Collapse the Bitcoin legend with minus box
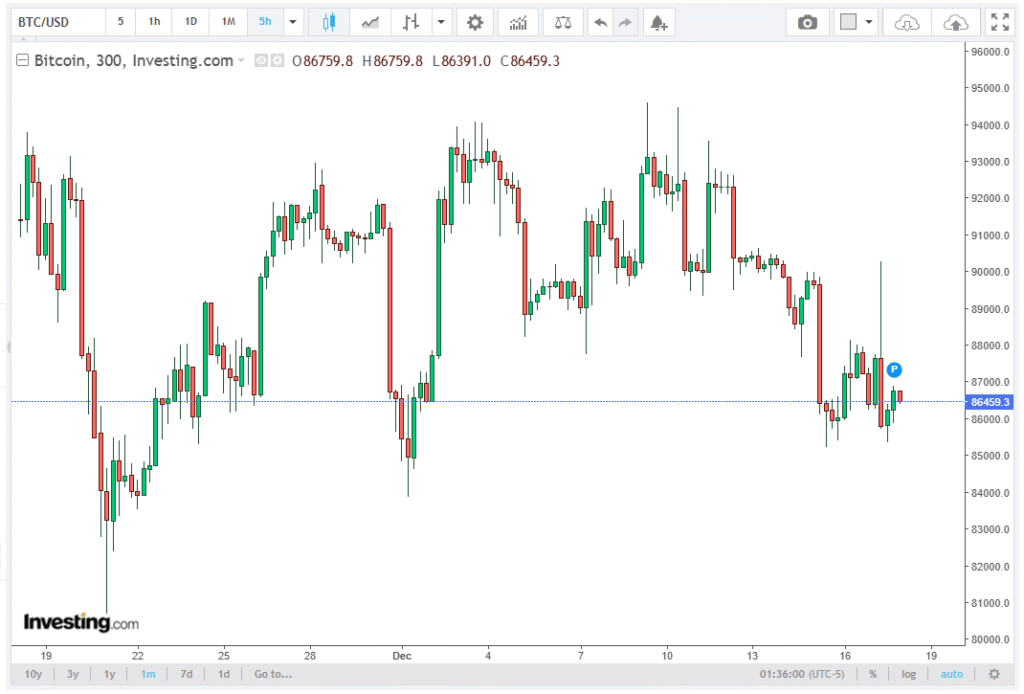 22,62
